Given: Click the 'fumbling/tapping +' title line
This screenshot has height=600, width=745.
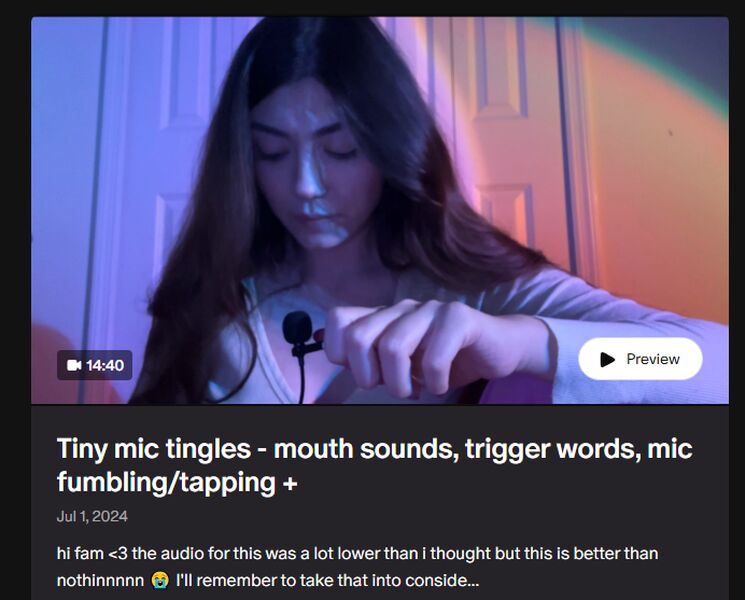Looking at the screenshot, I should (x=177, y=482).
